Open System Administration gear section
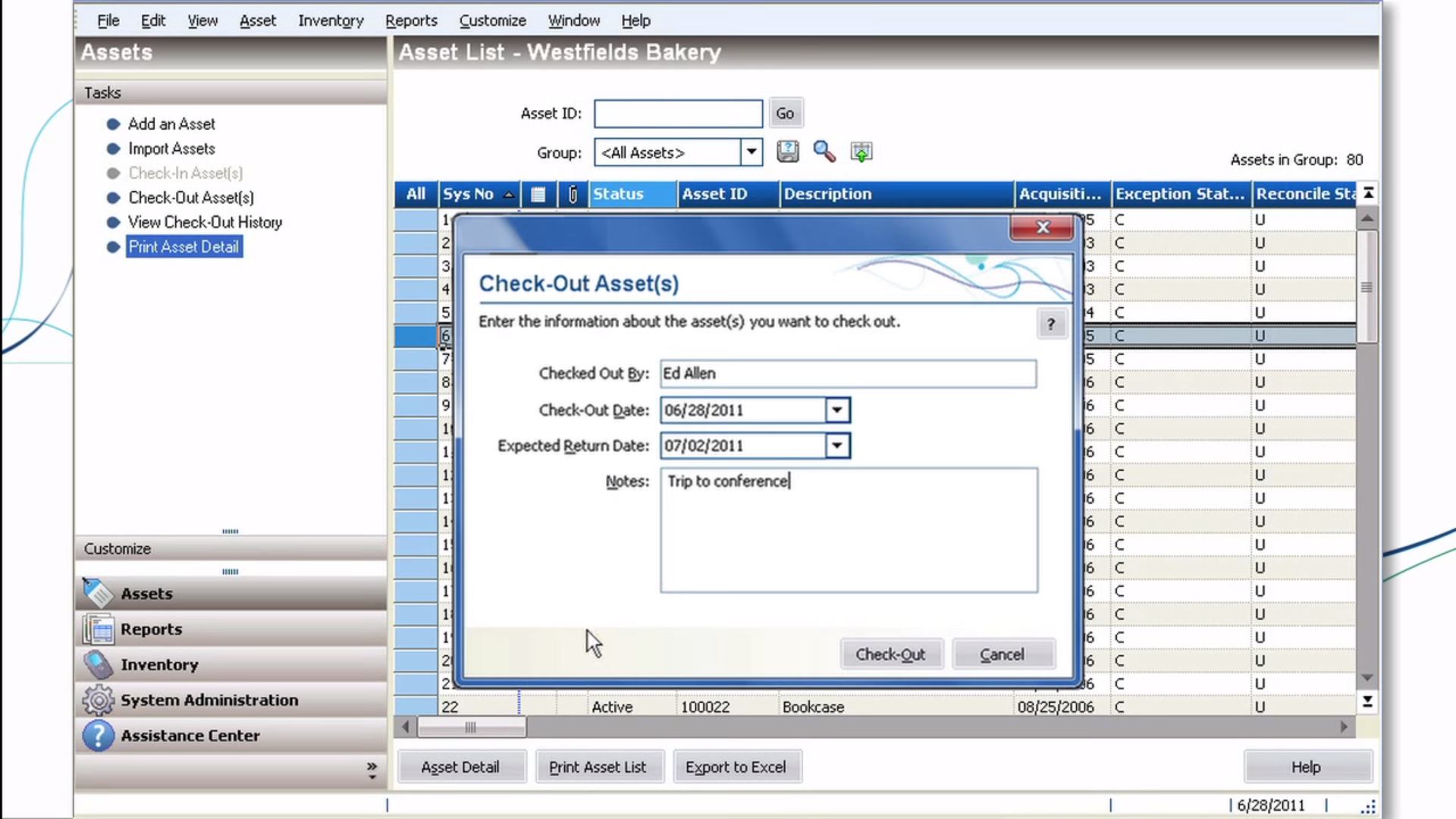Image resolution: width=1456 pixels, height=819 pixels. point(209,700)
